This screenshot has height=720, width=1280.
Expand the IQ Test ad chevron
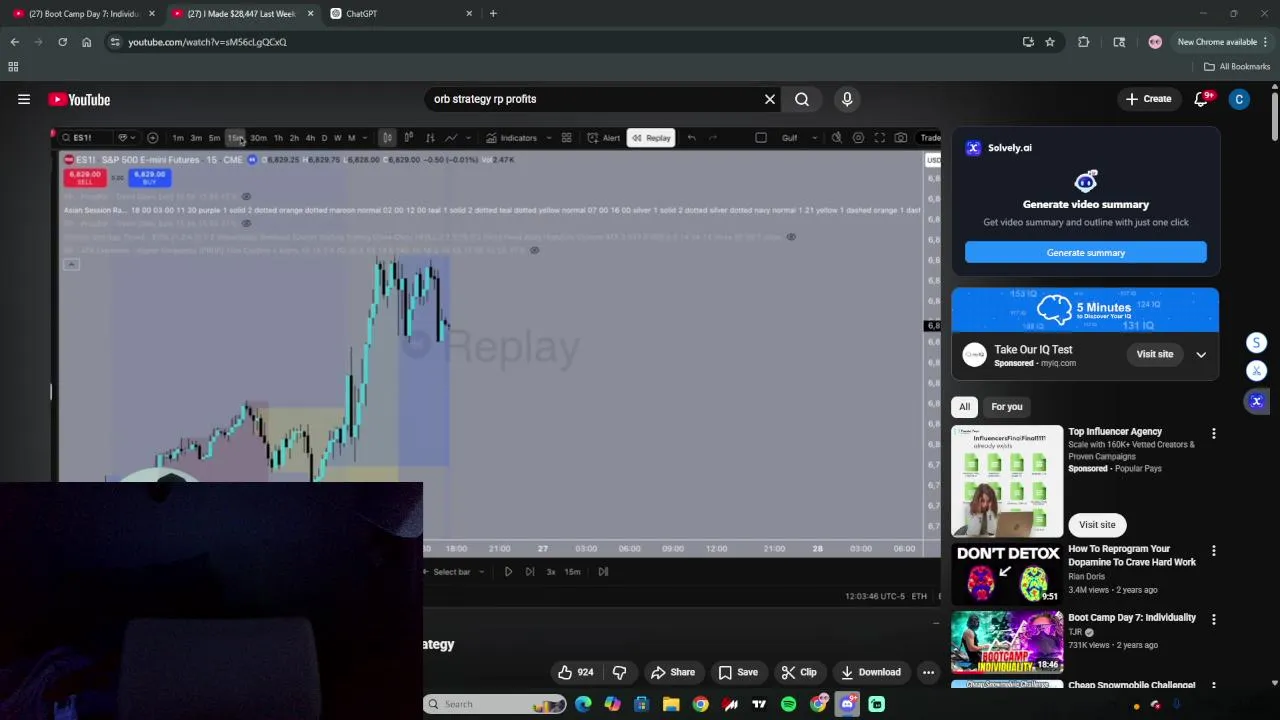(1201, 355)
